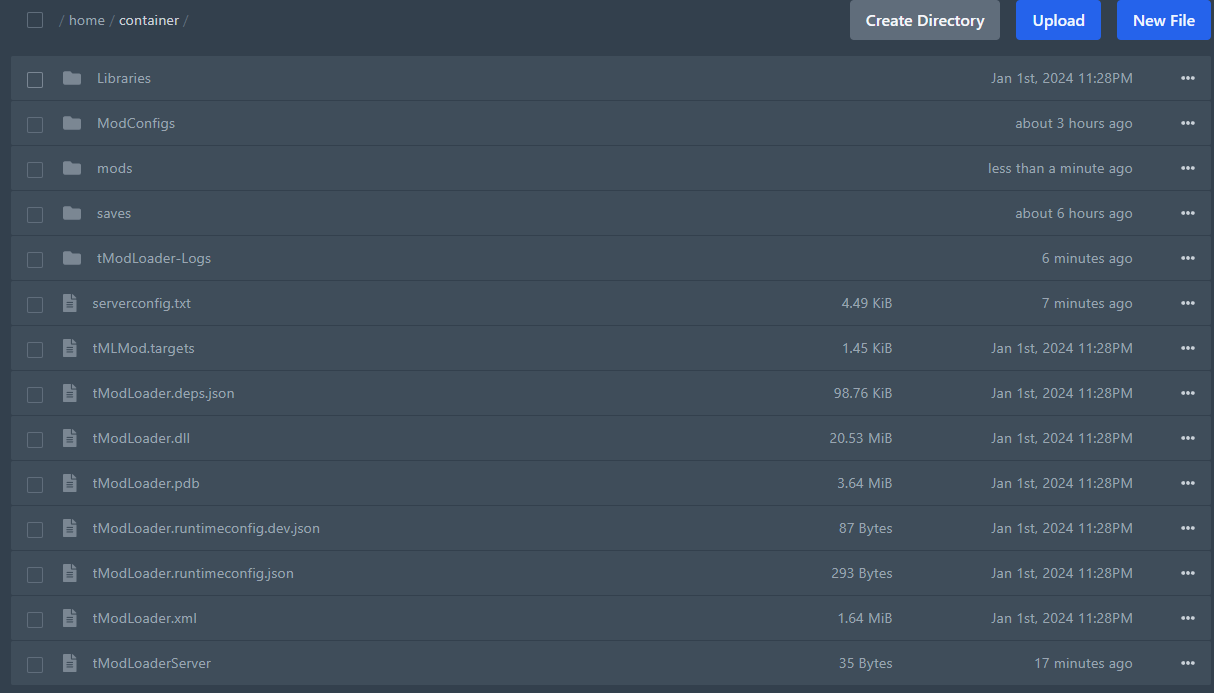
Task: Check the tModLoaderServer file checkbox
Action: [x=35, y=664]
